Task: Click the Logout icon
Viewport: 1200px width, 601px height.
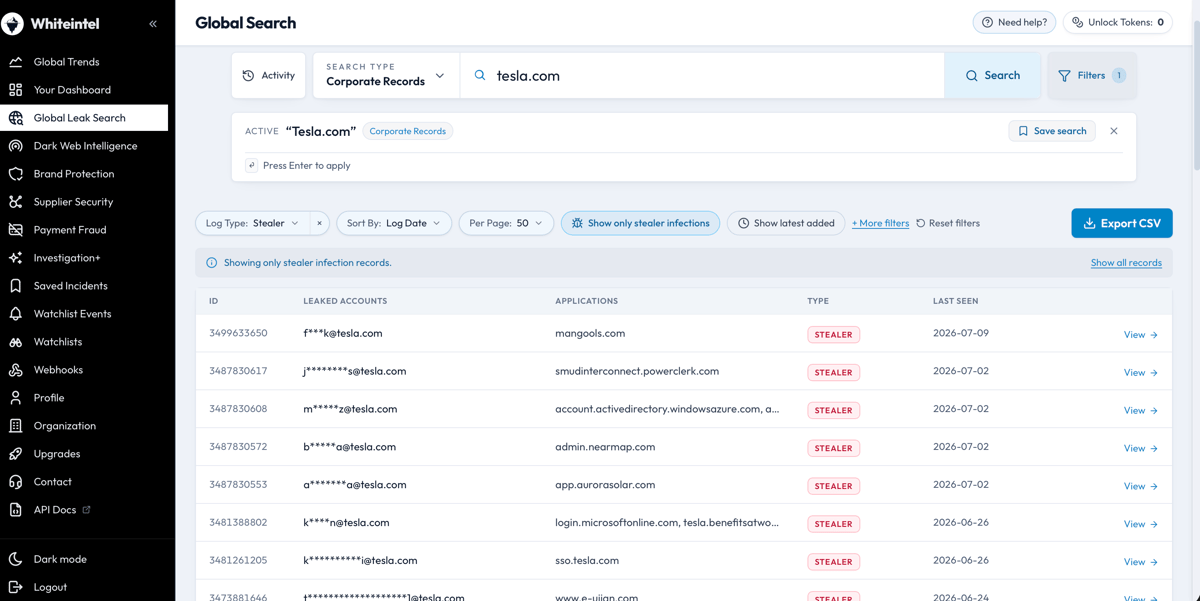Action: pyautogui.click(x=16, y=588)
